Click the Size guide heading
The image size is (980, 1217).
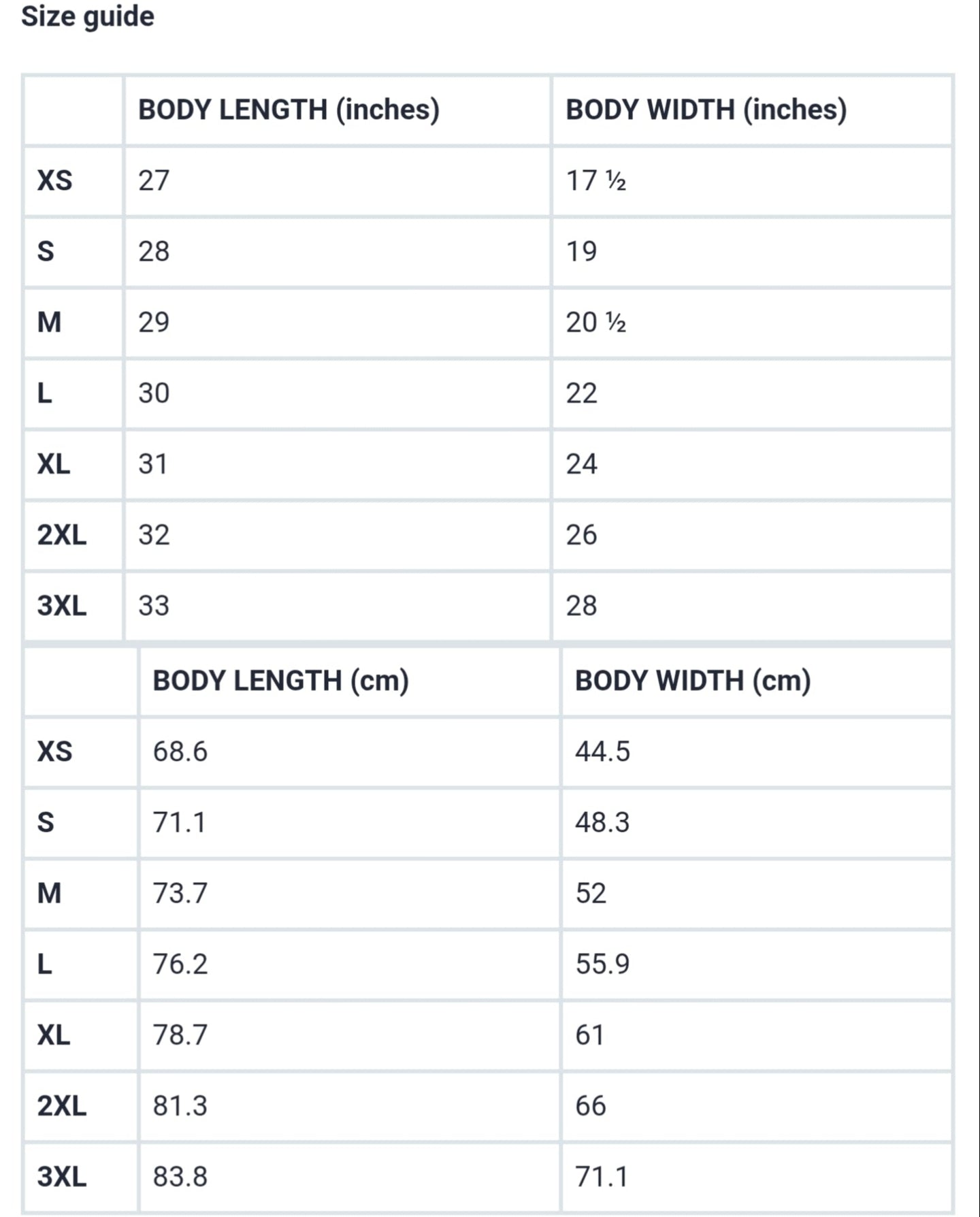pyautogui.click(x=88, y=16)
